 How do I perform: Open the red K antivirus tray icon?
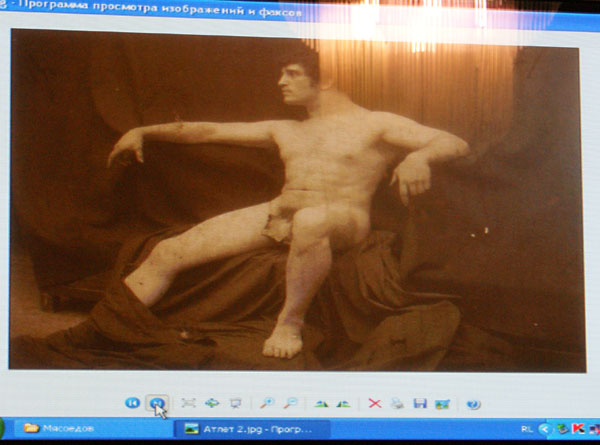[x=578, y=429]
